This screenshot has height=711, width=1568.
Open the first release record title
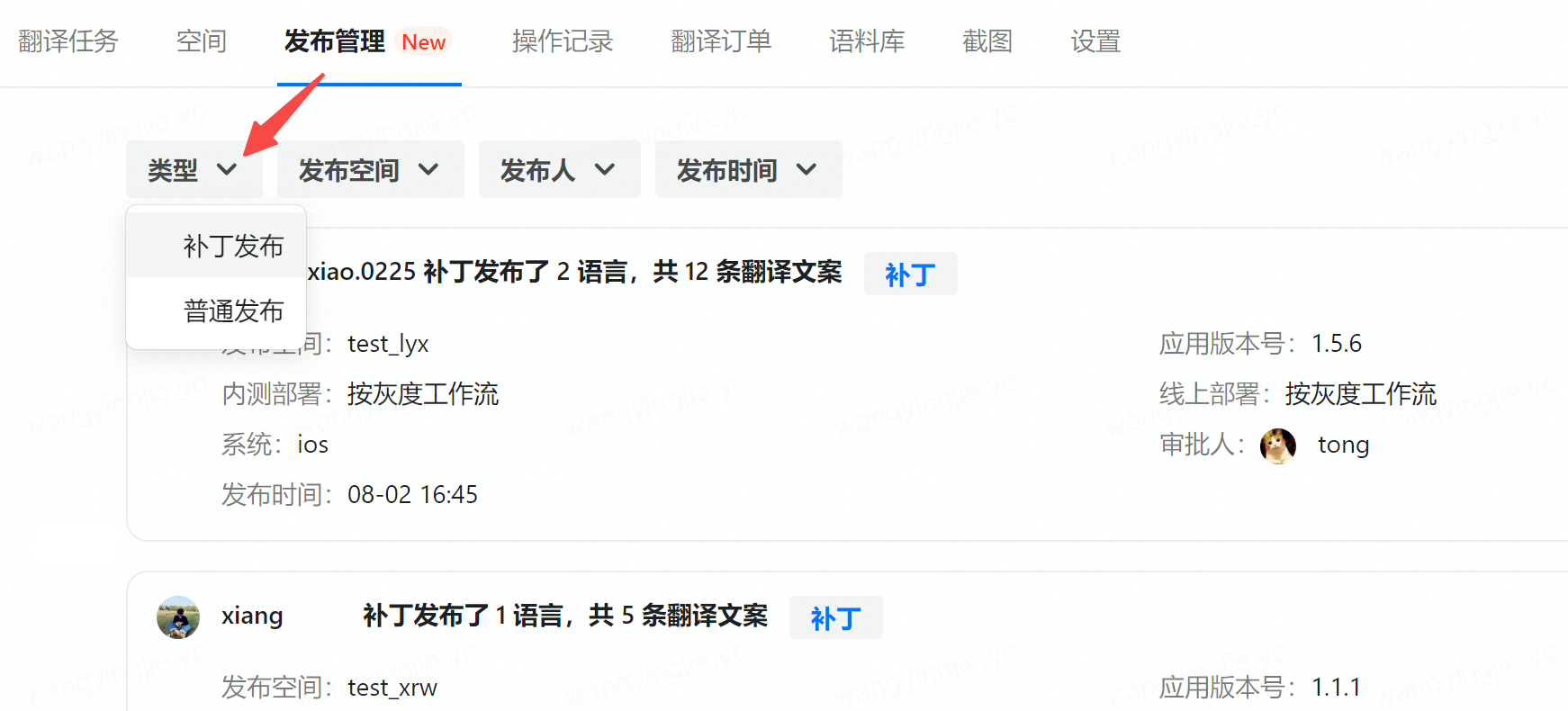(576, 272)
